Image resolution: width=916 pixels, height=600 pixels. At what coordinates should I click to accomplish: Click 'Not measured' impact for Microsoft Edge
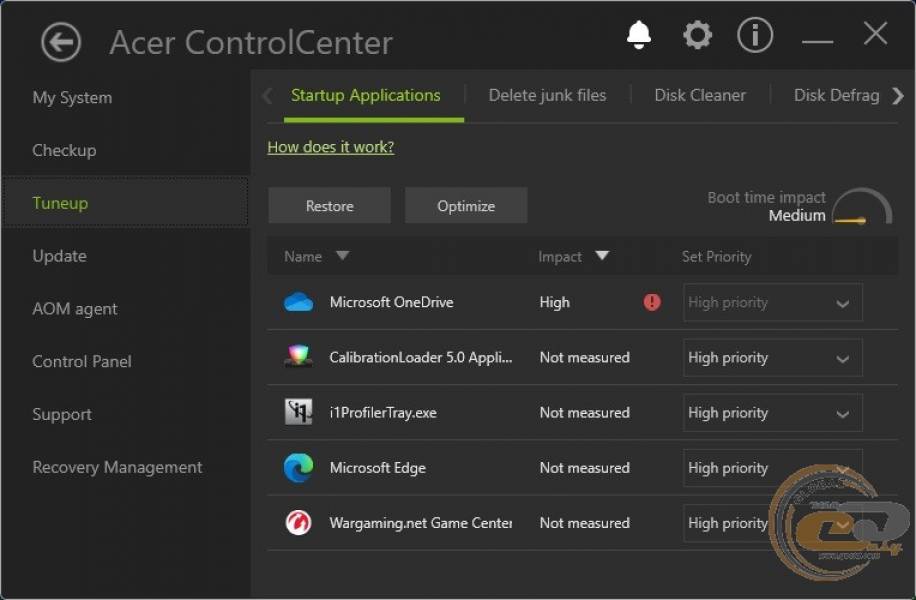pos(585,468)
